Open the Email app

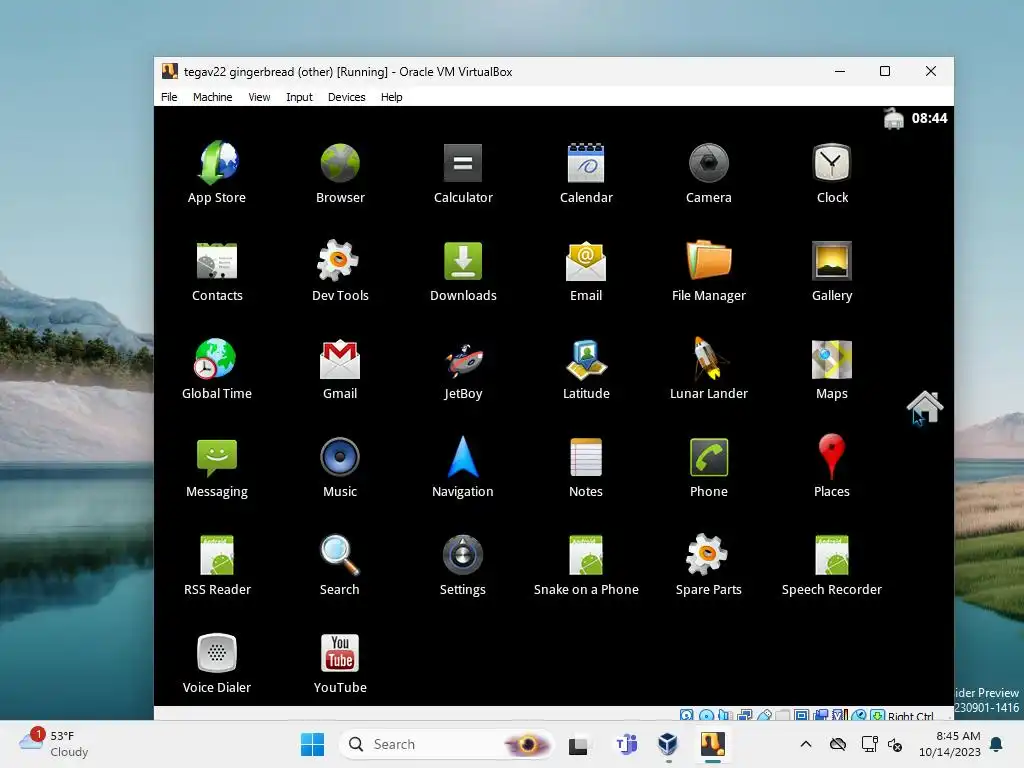(x=586, y=270)
